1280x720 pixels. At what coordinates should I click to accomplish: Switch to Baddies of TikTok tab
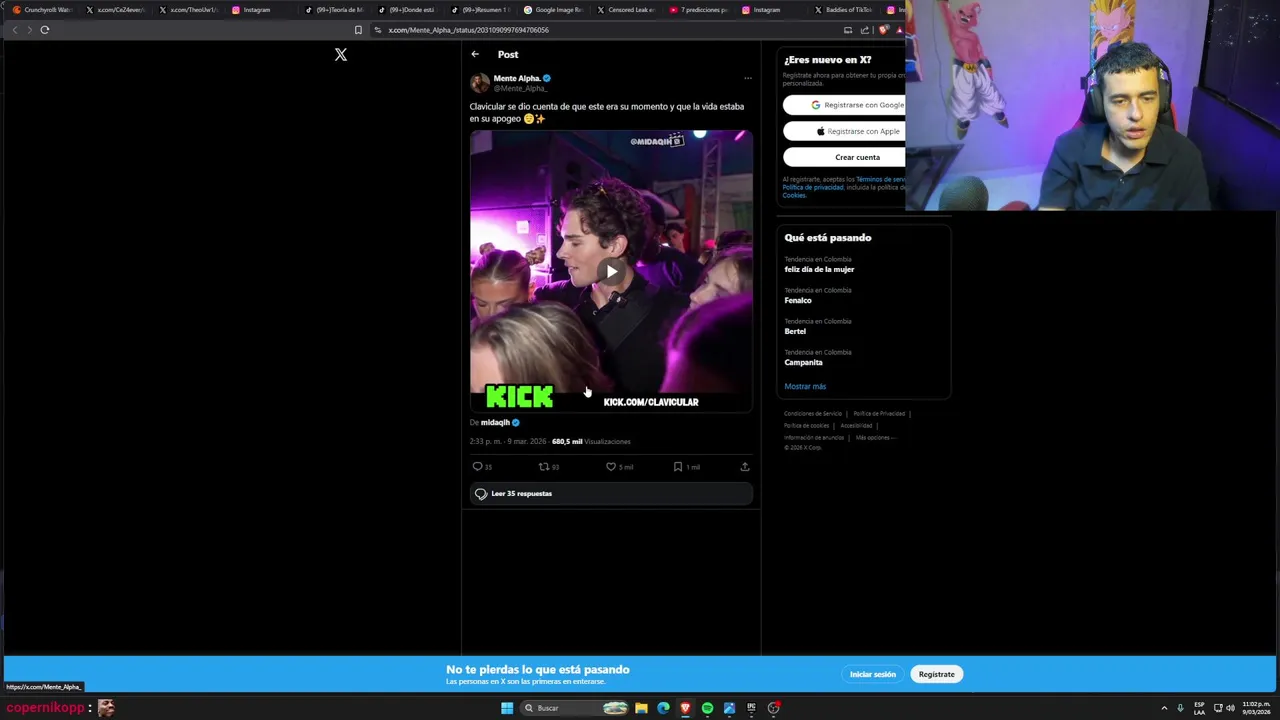coord(843,10)
